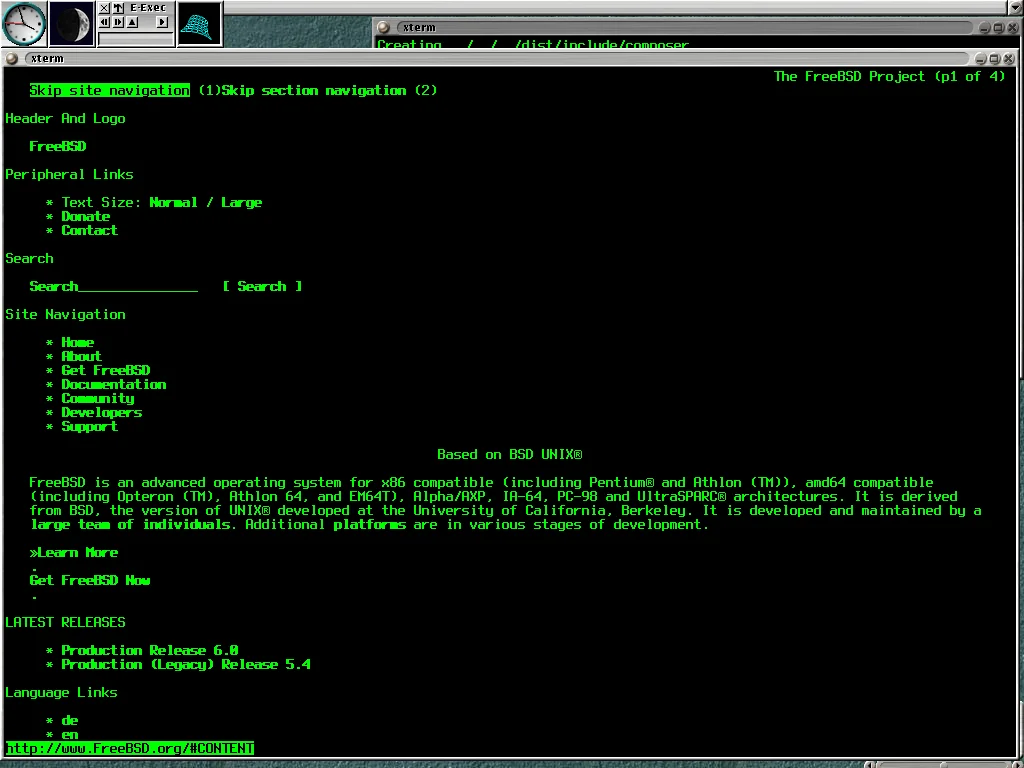Click the up-arrow icon beside E-Exec label
The width and height of the screenshot is (1024, 768).
(118, 8)
